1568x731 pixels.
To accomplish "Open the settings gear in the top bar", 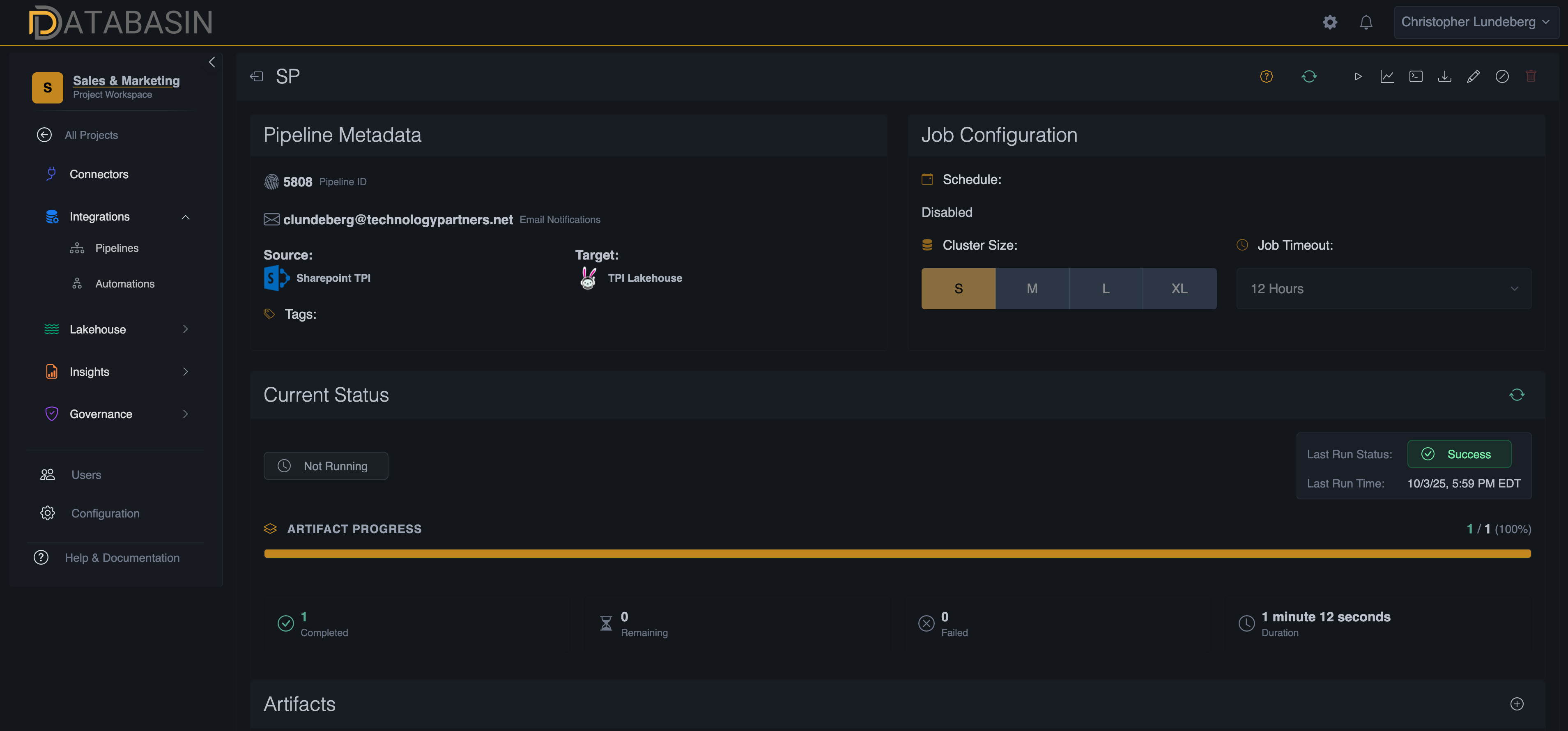I will (x=1330, y=22).
